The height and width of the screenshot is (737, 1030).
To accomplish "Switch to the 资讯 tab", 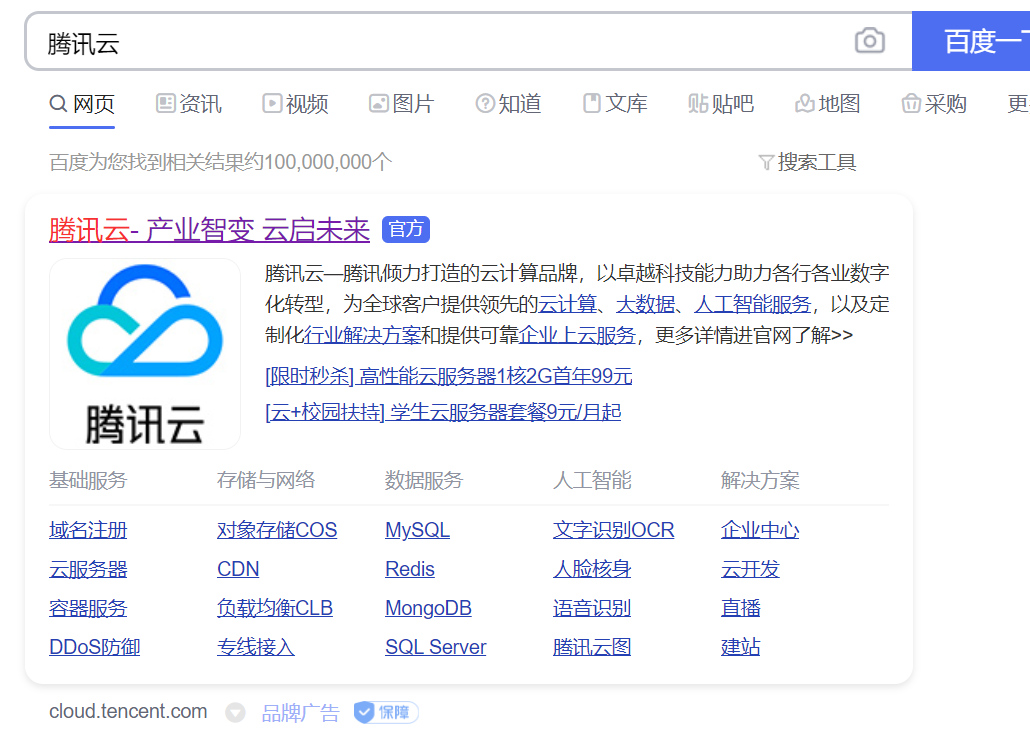I will [x=199, y=103].
